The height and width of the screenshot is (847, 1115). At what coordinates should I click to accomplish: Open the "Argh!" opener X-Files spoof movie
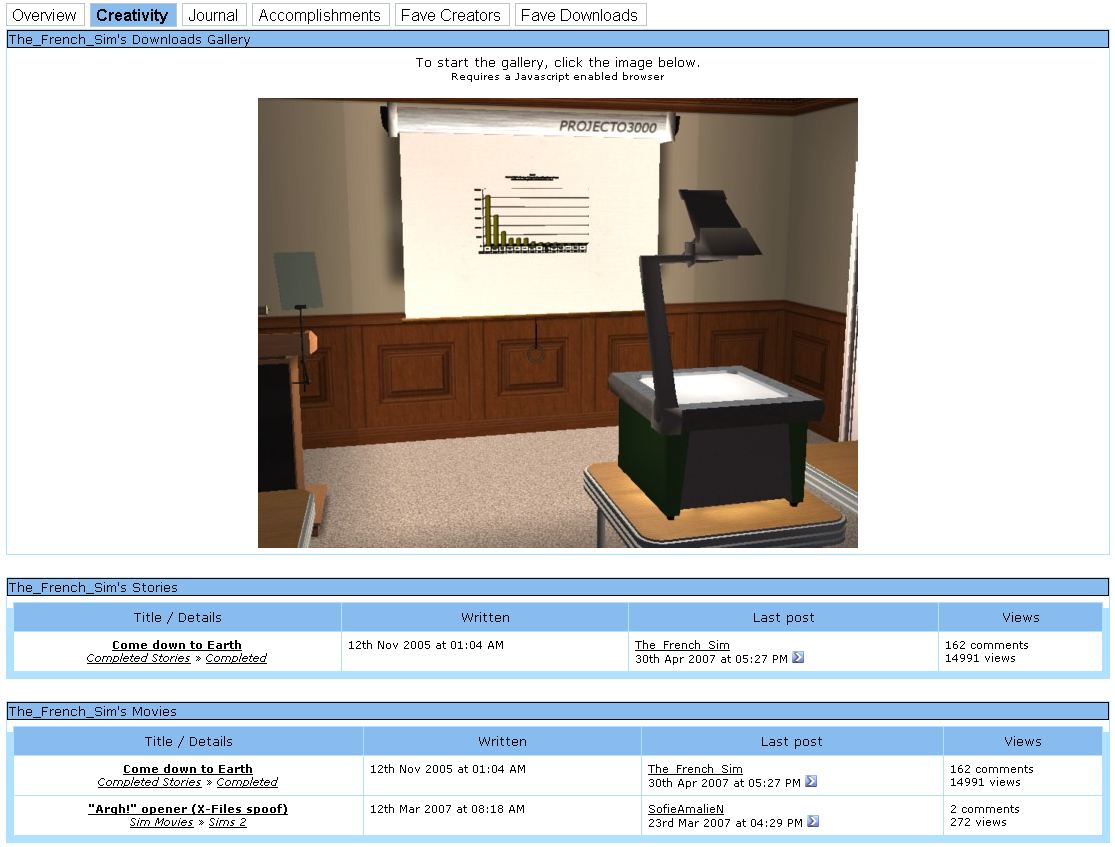click(188, 809)
